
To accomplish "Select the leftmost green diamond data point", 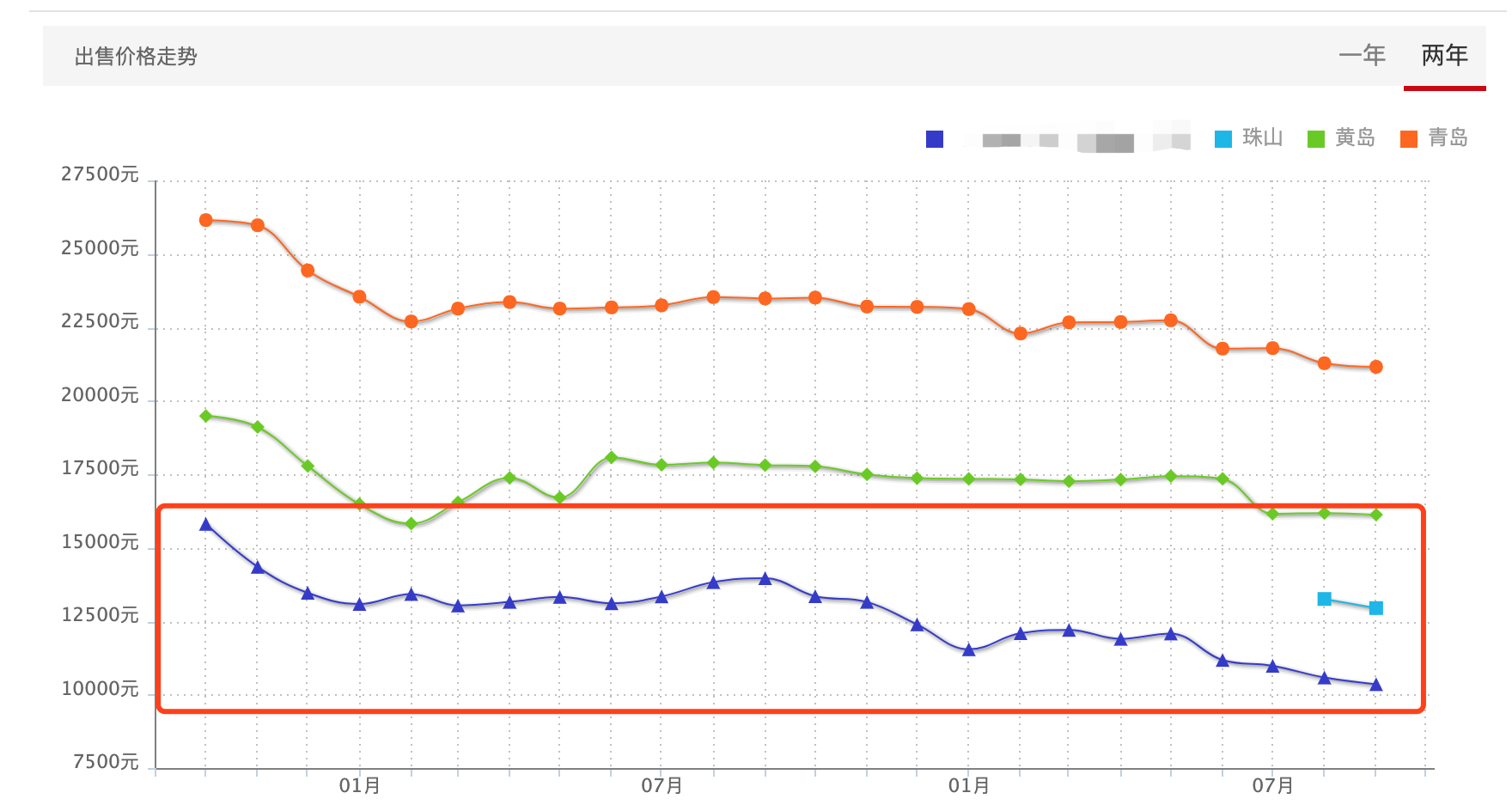I will [206, 416].
